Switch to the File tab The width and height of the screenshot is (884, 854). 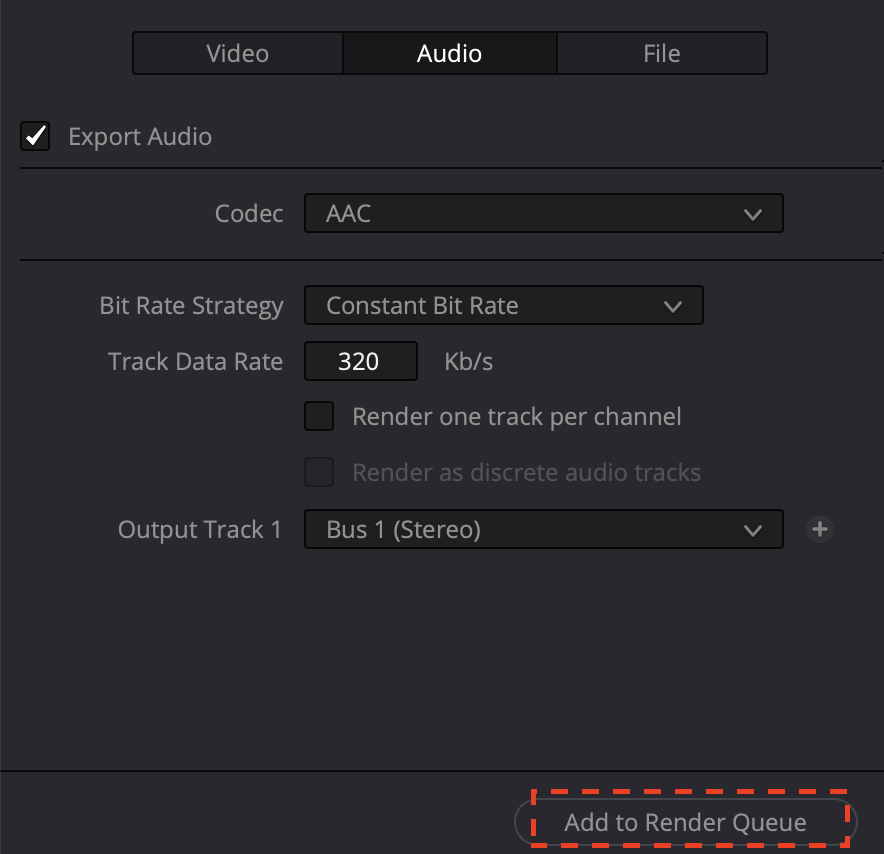[x=661, y=53]
